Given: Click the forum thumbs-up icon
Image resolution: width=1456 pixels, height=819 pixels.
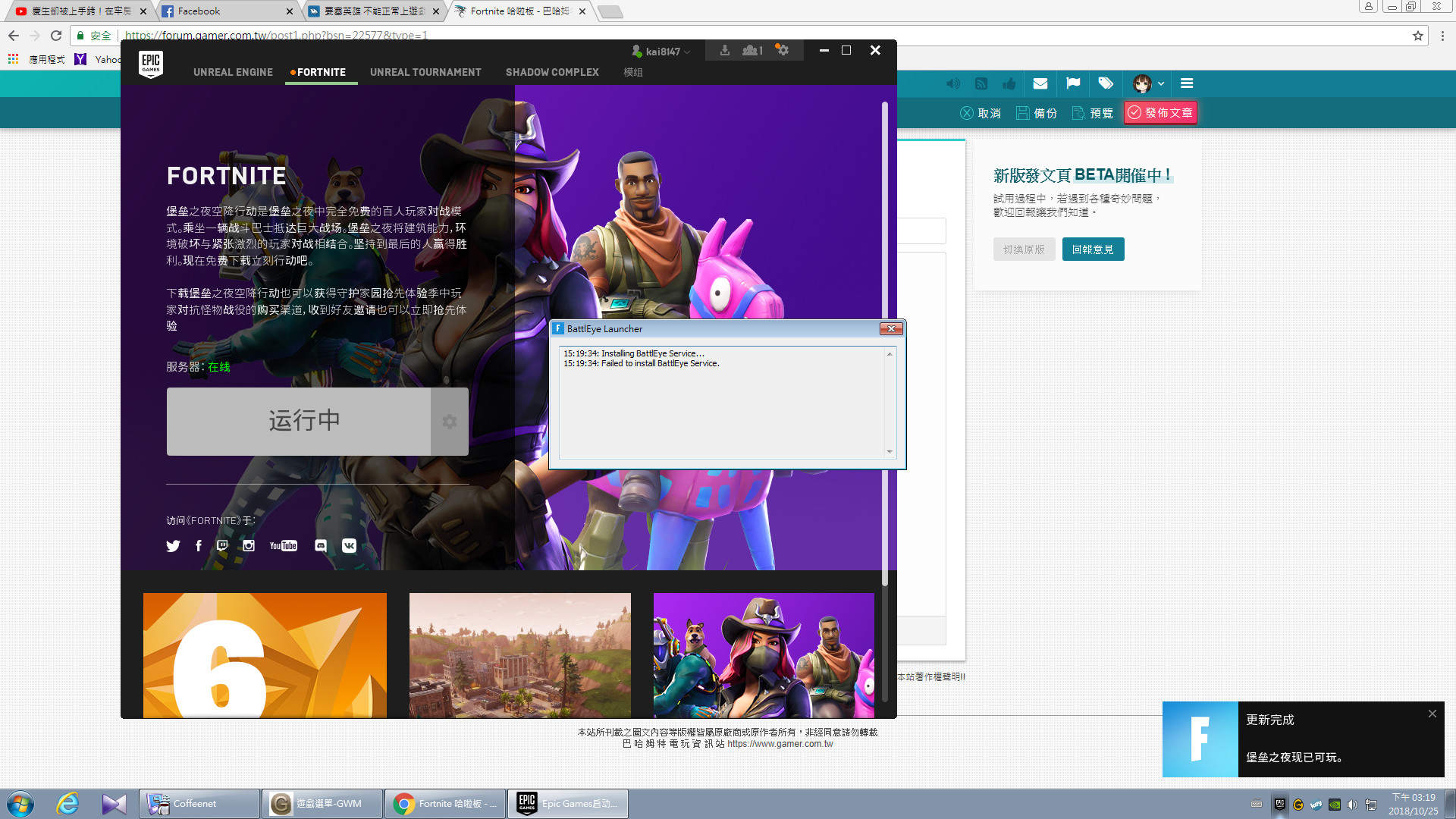Looking at the screenshot, I should (x=1009, y=83).
